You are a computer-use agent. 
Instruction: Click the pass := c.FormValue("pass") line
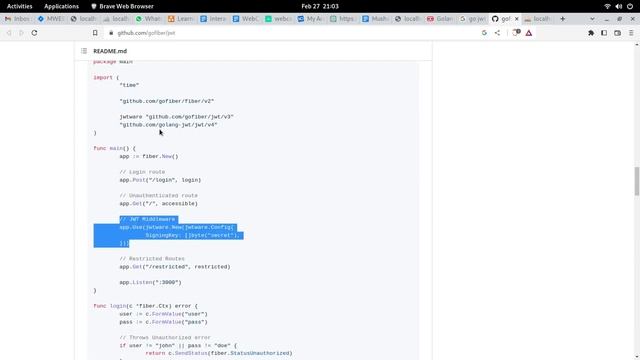[163, 322]
